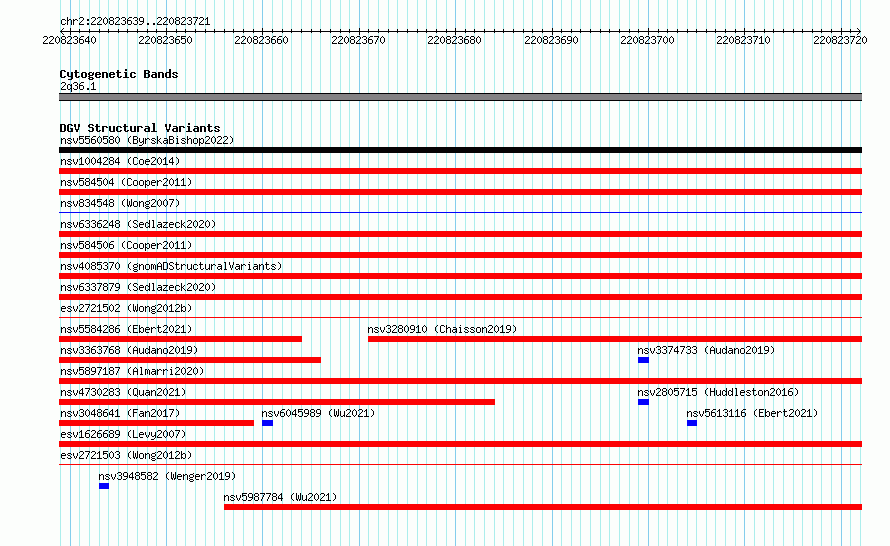Click ruler position 220823720

click(x=840, y=40)
